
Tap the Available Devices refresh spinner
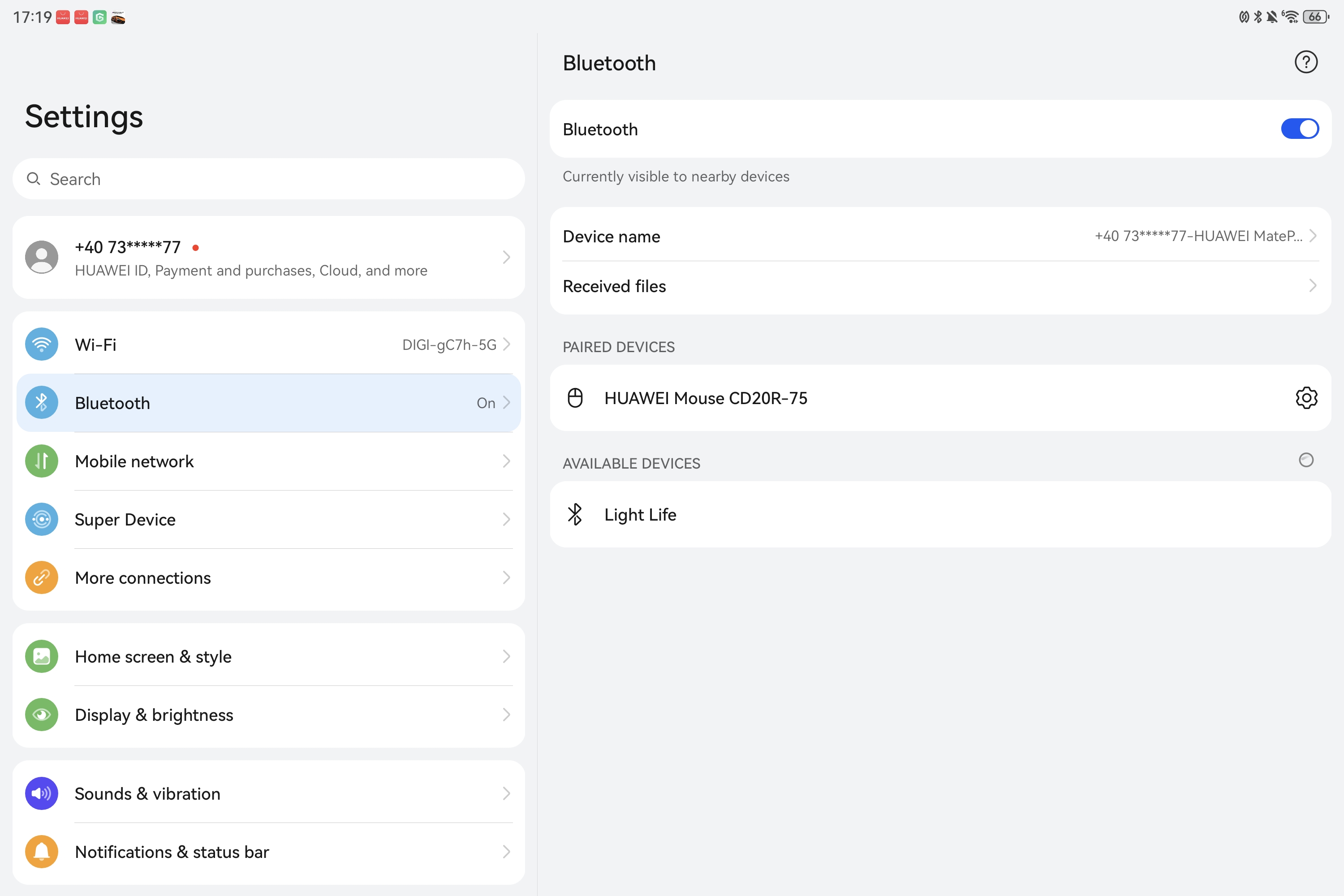point(1306,460)
